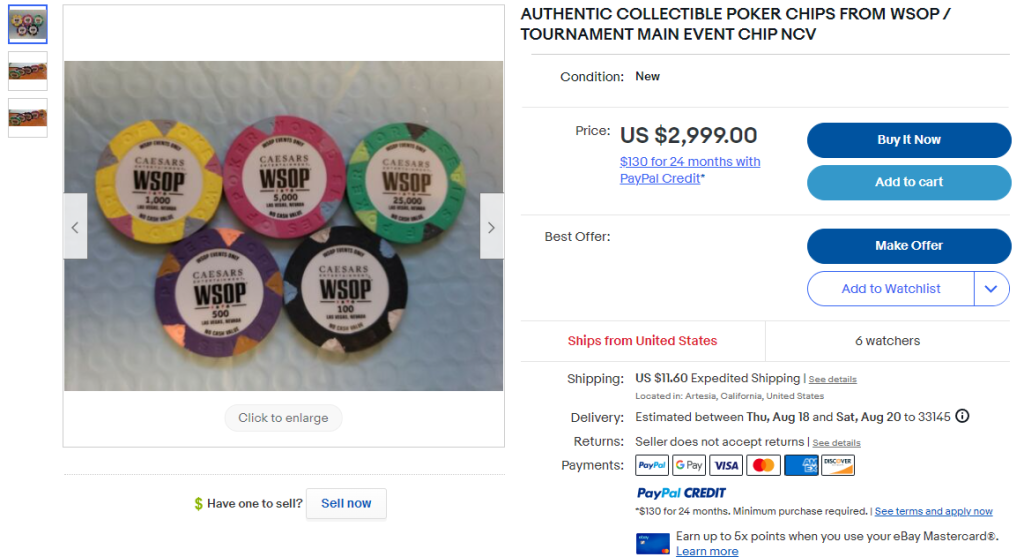Open the PayPal Credit financing link
This screenshot has width=1024, height=557.
690,170
